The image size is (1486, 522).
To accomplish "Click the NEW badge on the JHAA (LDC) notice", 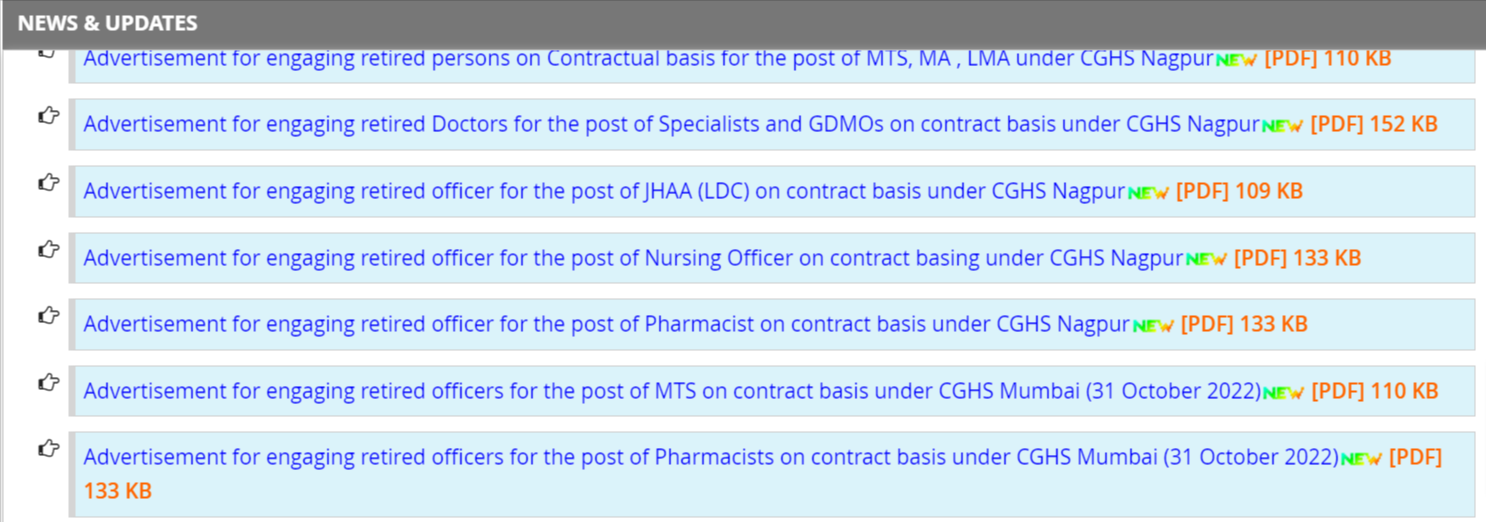I will click(x=1148, y=193).
